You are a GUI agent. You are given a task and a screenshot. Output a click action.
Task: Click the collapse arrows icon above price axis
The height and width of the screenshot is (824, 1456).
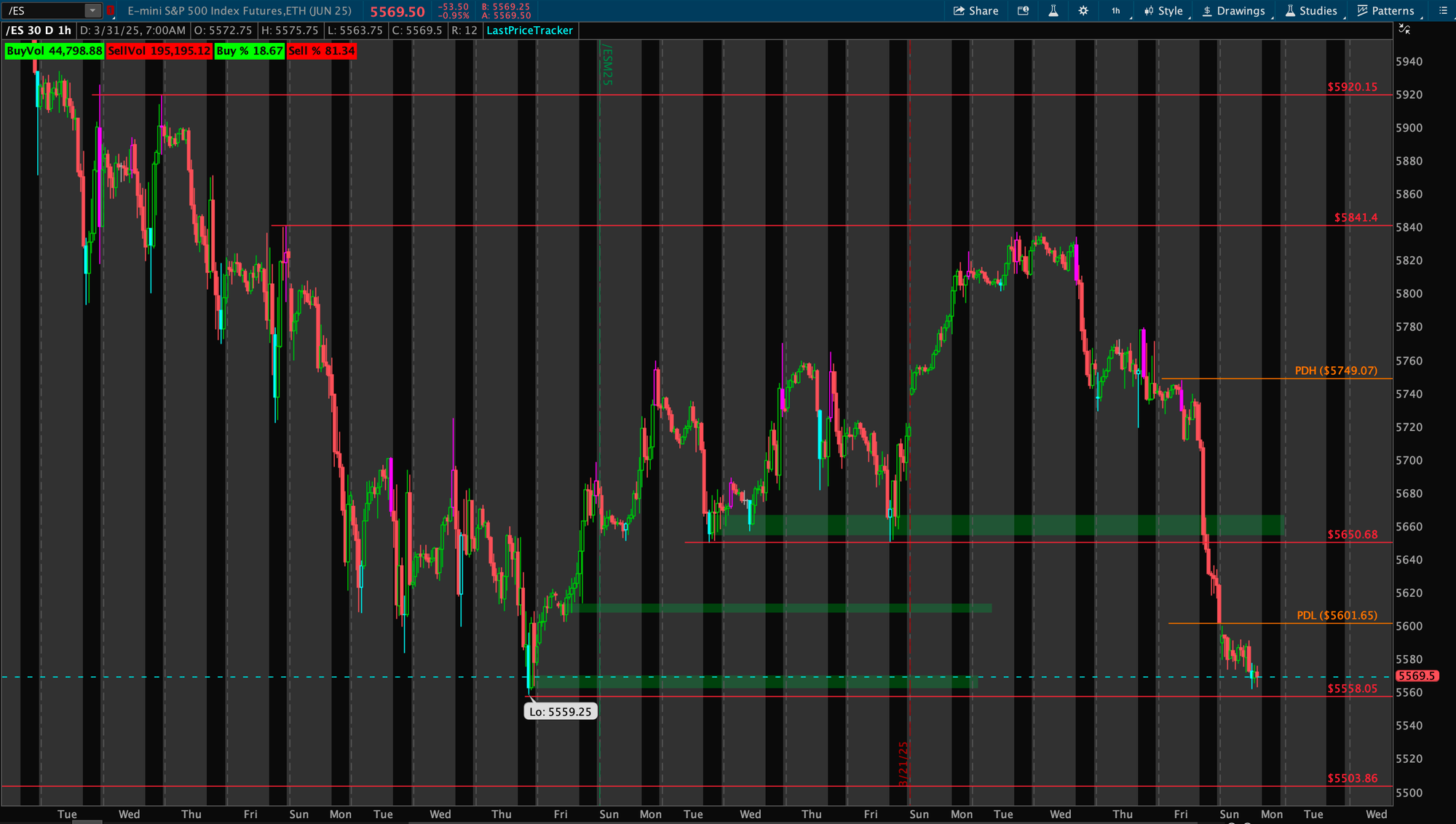[x=1404, y=29]
